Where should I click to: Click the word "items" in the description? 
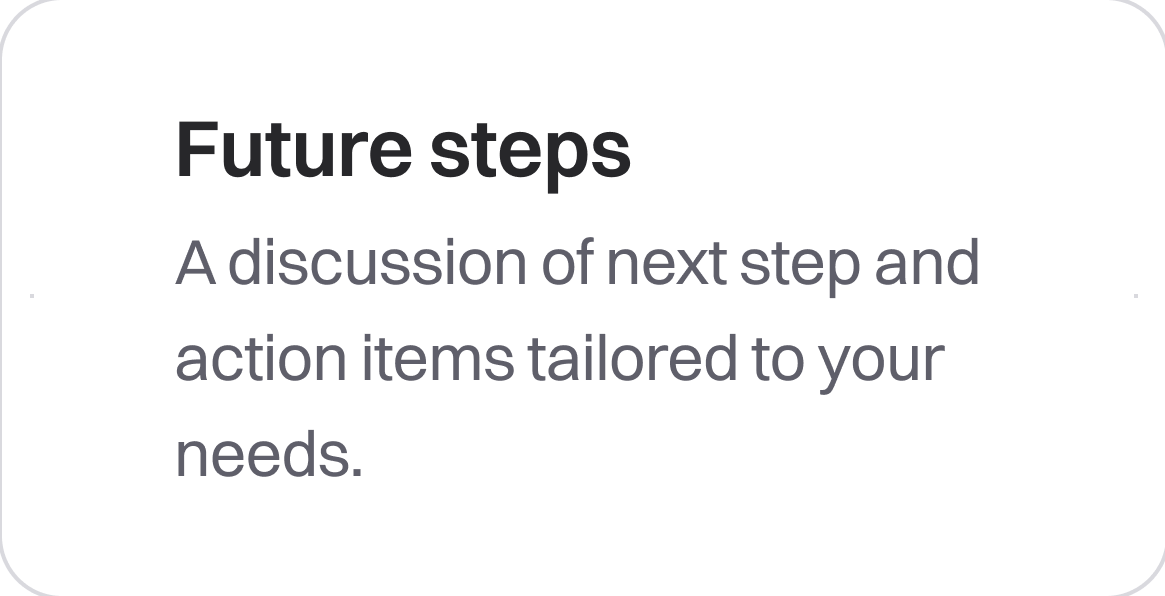tap(438, 358)
